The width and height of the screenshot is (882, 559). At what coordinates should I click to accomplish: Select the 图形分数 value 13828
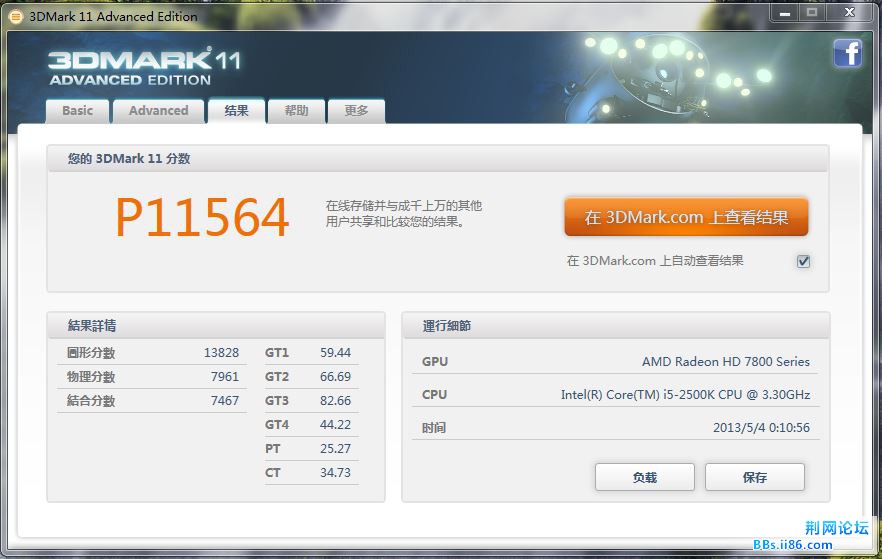pyautogui.click(x=221, y=353)
